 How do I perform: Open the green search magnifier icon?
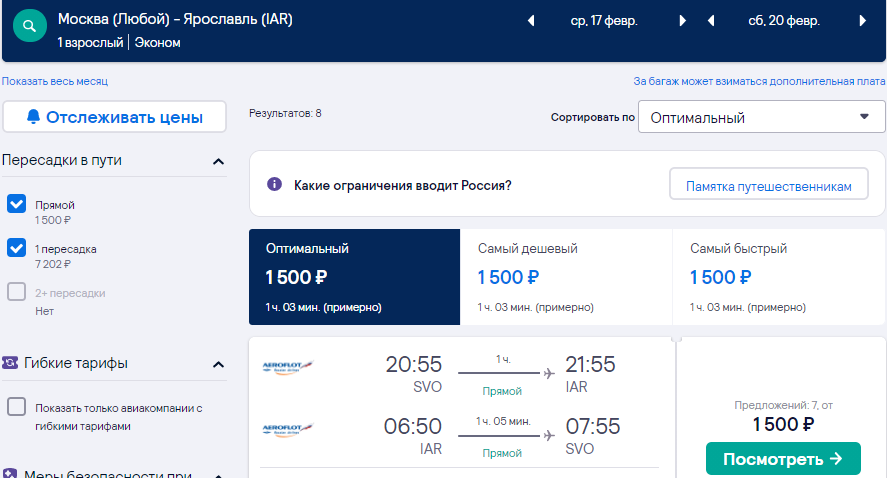(29, 25)
